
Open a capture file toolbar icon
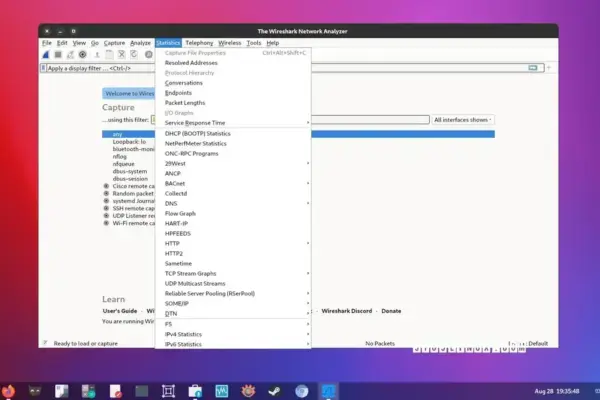(97, 55)
